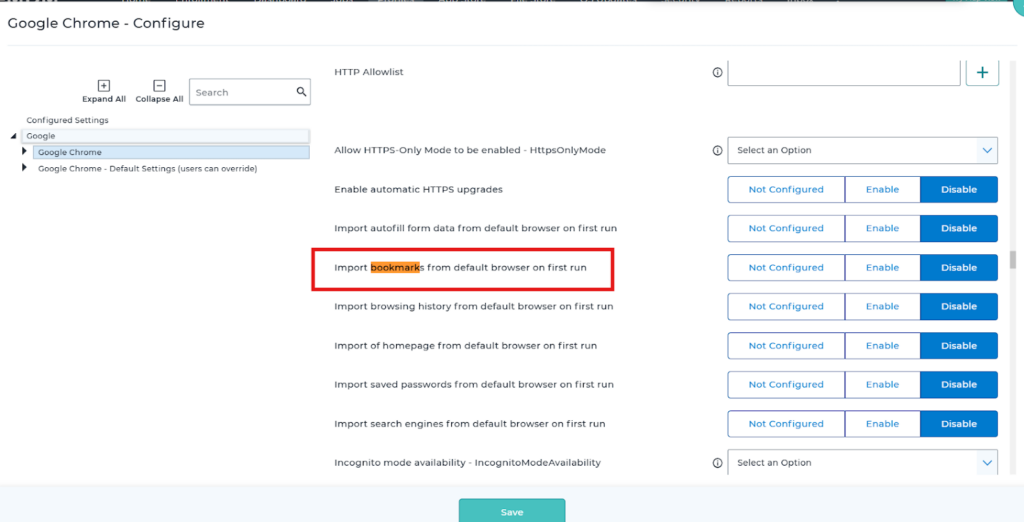Click the plus icon beside HTTP Allowlist

(982, 72)
